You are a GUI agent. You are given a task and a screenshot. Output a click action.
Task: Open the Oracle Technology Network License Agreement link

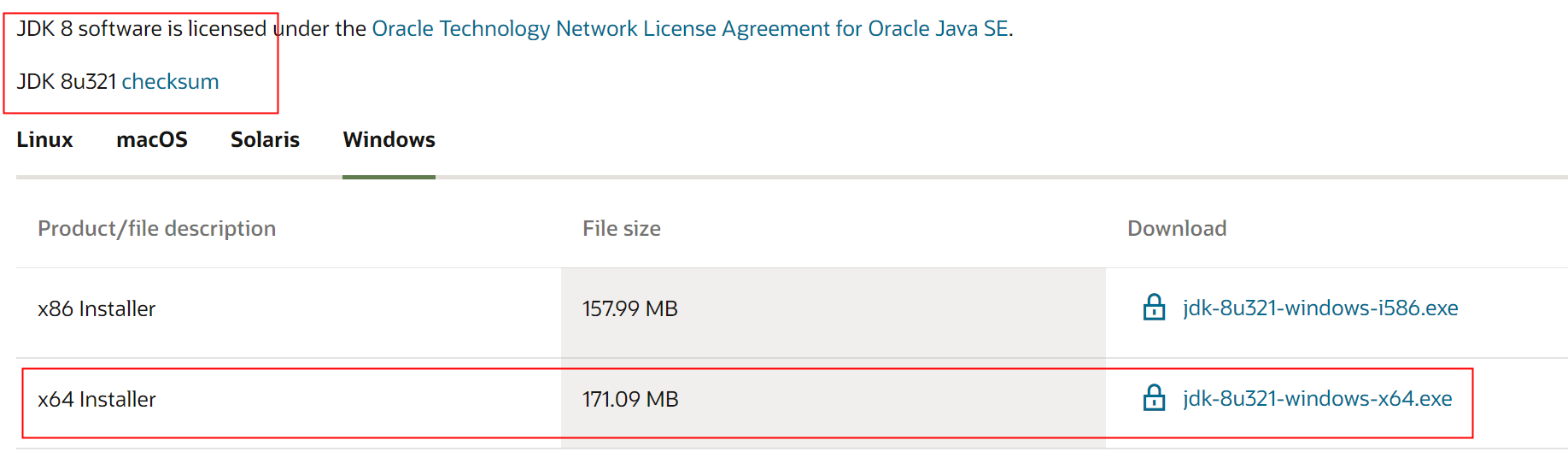(690, 29)
